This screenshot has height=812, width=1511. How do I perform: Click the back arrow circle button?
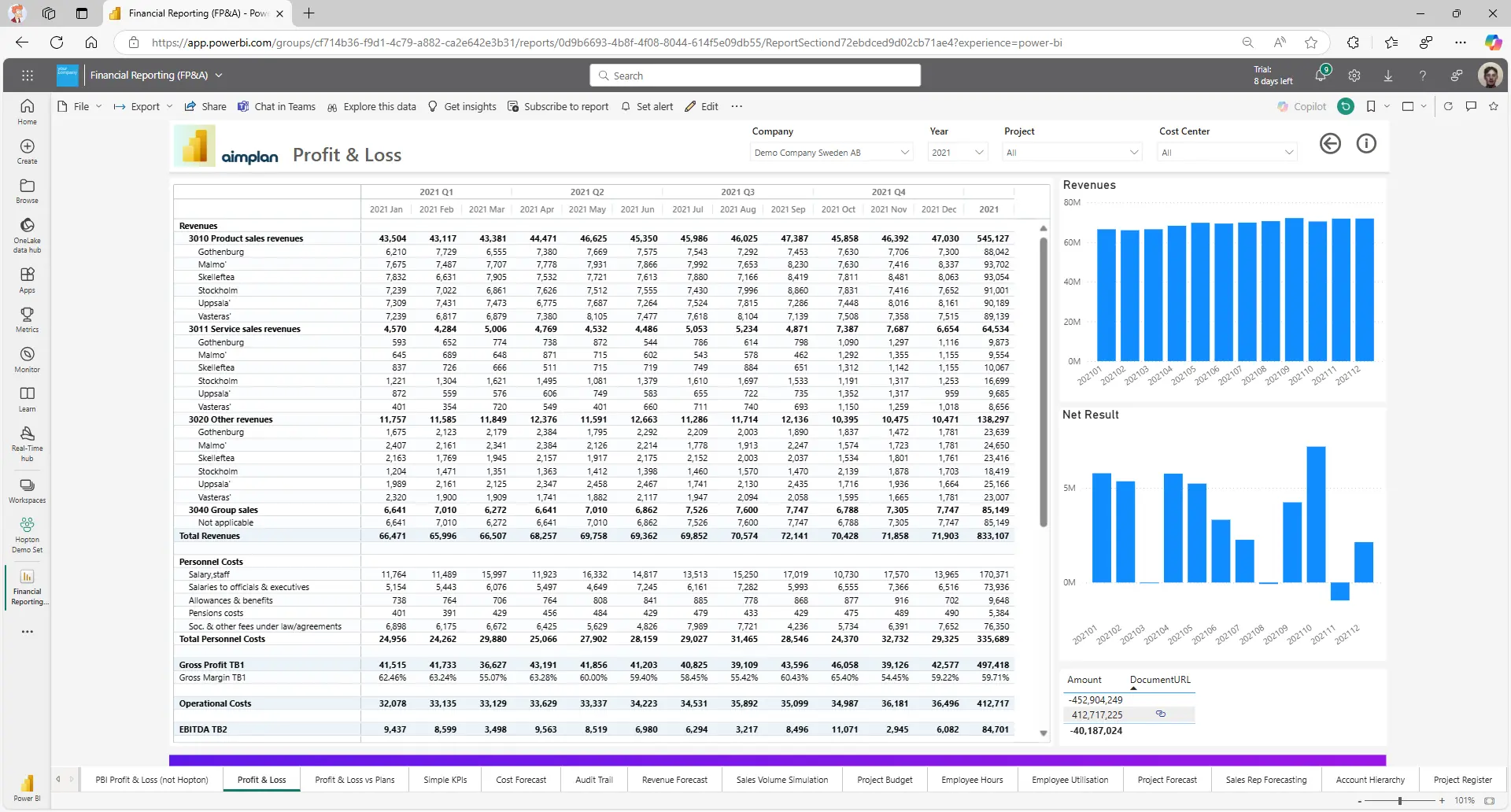tap(1330, 143)
